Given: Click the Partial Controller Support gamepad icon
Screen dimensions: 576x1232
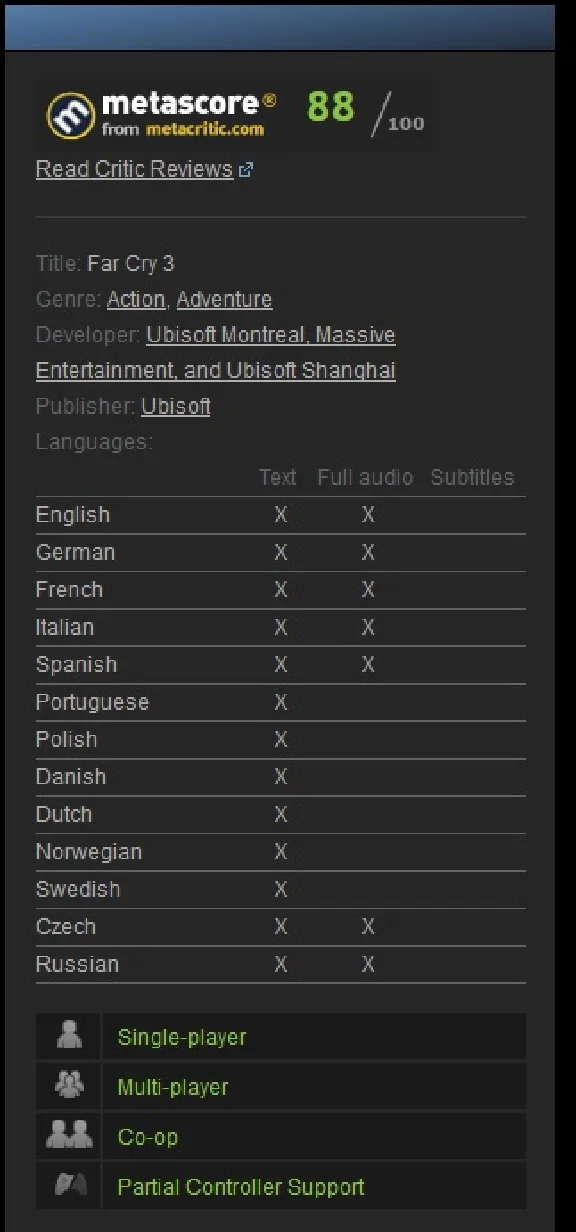Looking at the screenshot, I should pos(70,1186).
